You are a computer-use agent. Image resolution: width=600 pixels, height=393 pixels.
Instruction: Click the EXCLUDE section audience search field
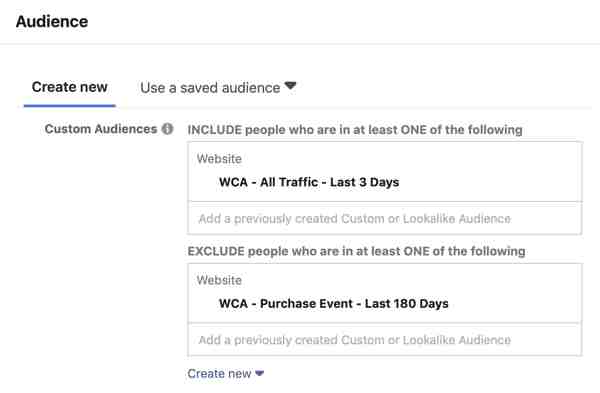pos(385,340)
